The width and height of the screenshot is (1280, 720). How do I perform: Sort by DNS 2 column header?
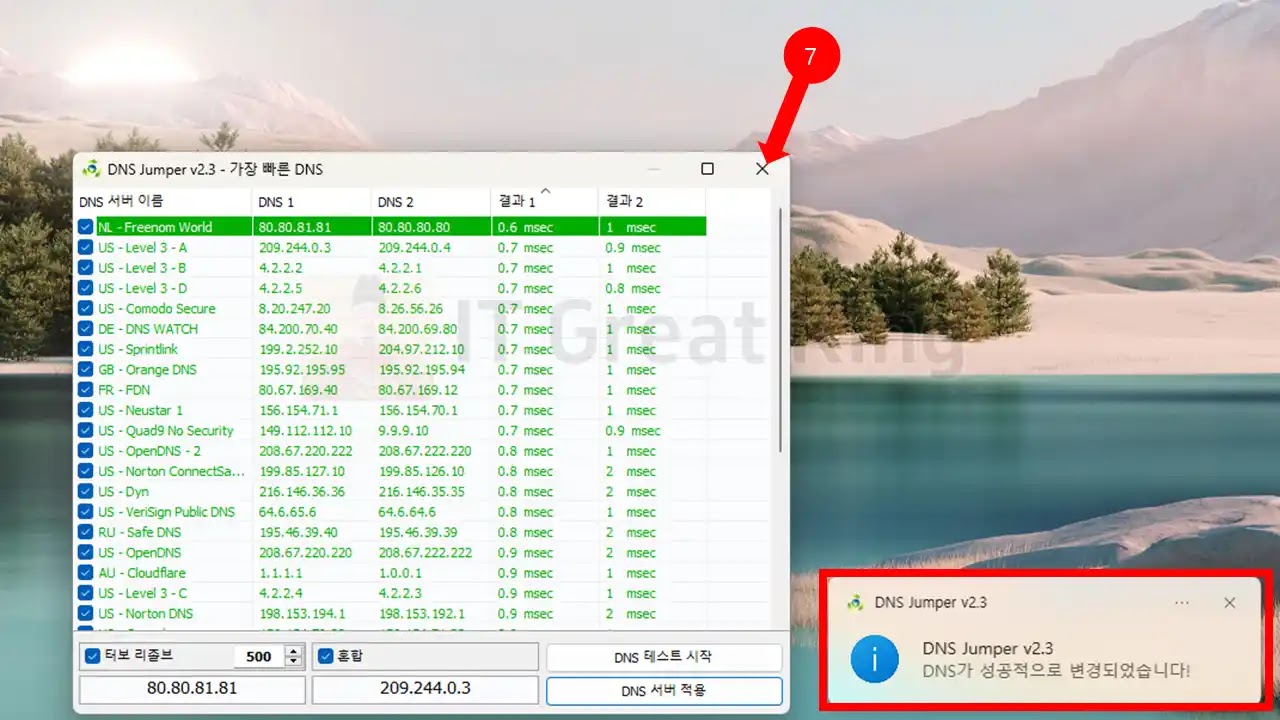pyautogui.click(x=431, y=201)
